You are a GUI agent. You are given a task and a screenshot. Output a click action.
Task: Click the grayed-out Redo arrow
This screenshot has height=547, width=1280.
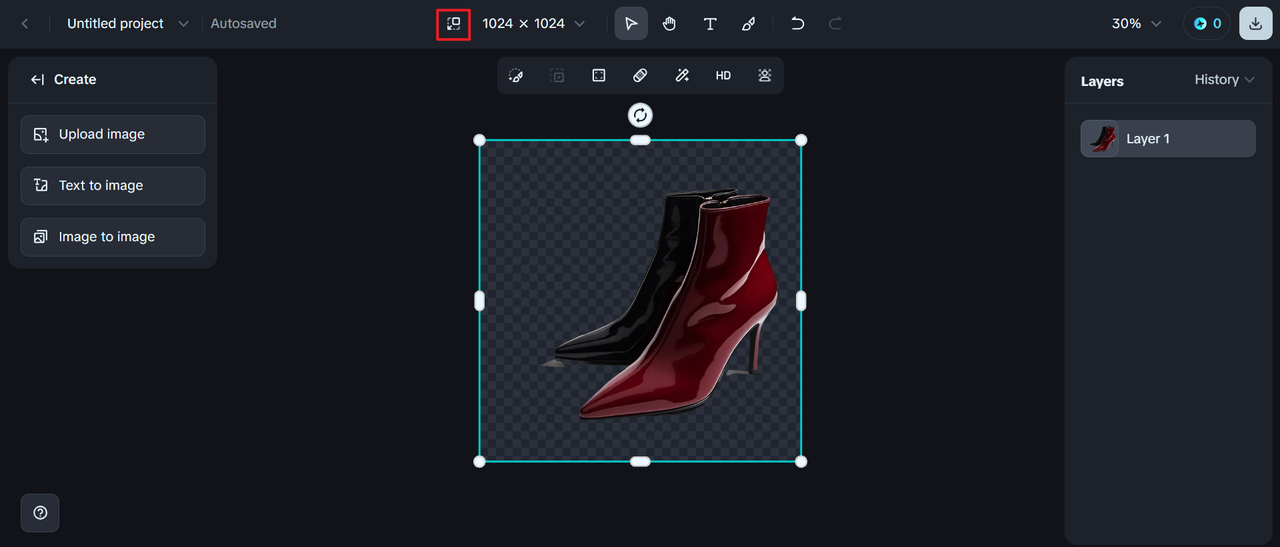click(x=836, y=23)
